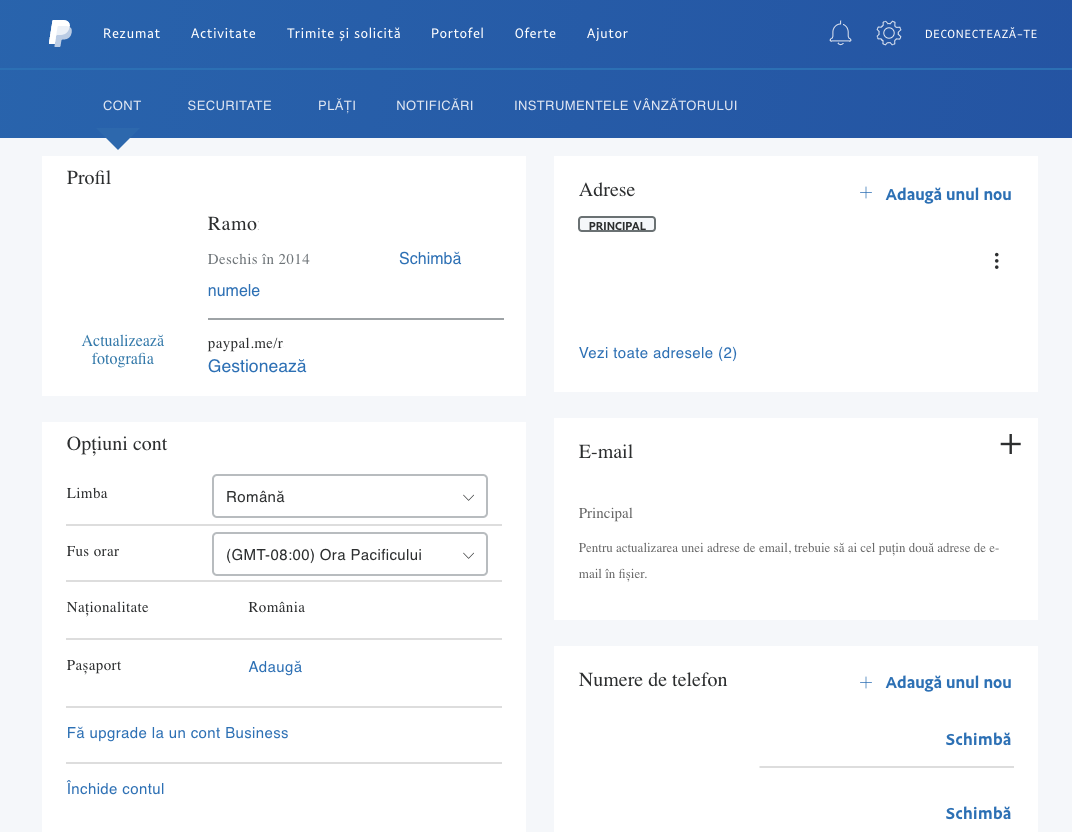Click Închide contul to close the account
1072x832 pixels.
(115, 789)
